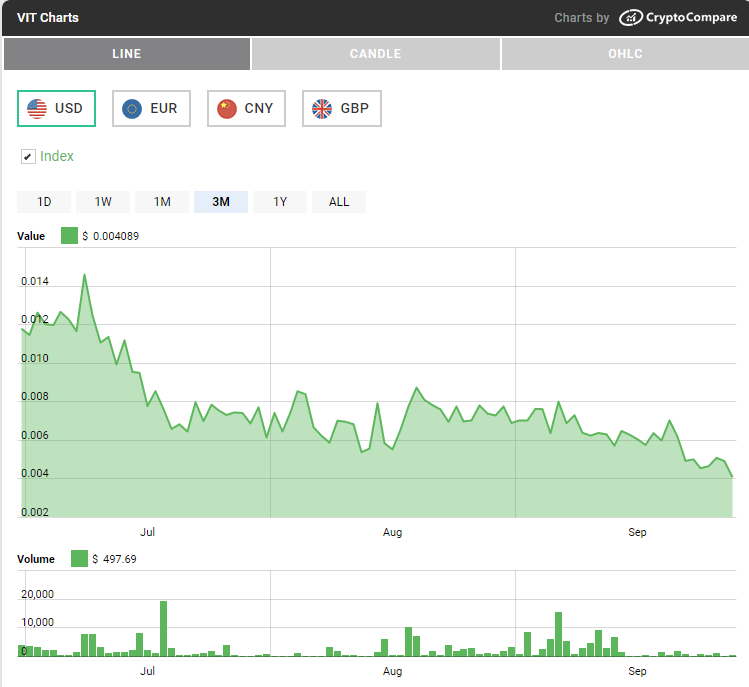Viewport: 749px width, 687px height.
Task: Display the ALL time range
Action: pyautogui.click(x=339, y=202)
